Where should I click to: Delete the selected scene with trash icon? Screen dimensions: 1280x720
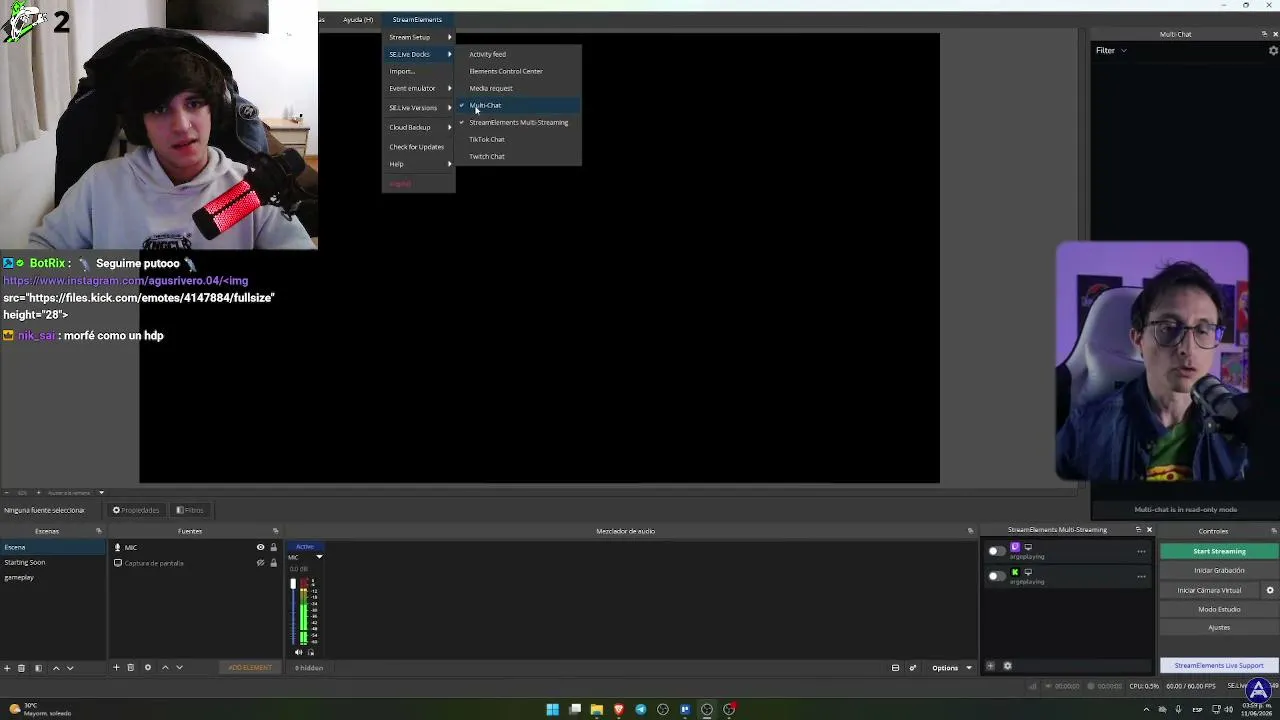click(21, 668)
